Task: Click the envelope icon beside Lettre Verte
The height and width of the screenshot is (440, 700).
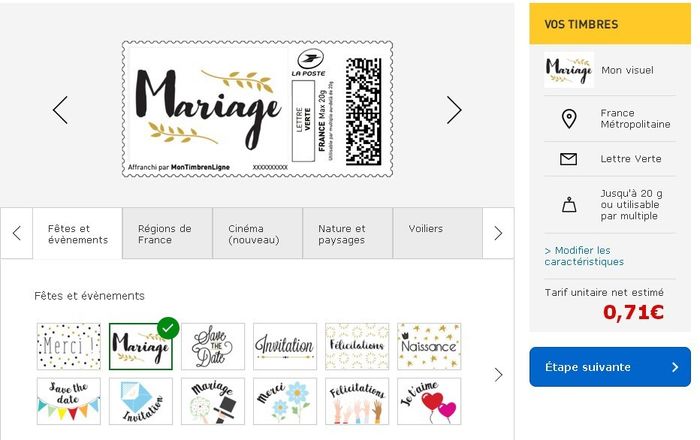Action: click(568, 159)
